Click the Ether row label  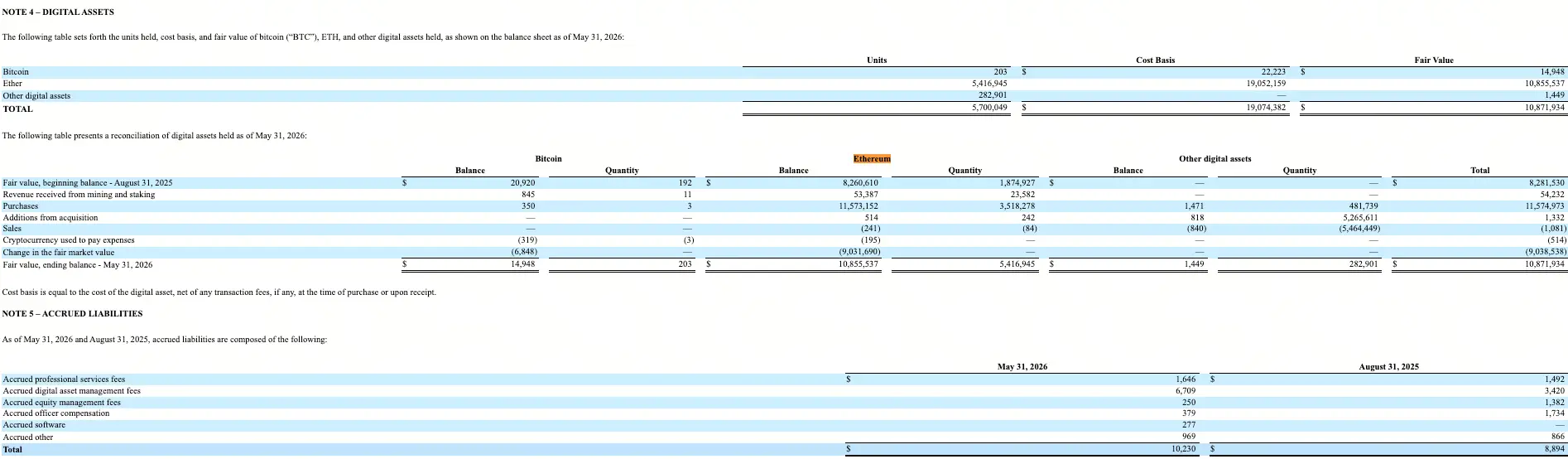(x=12, y=84)
